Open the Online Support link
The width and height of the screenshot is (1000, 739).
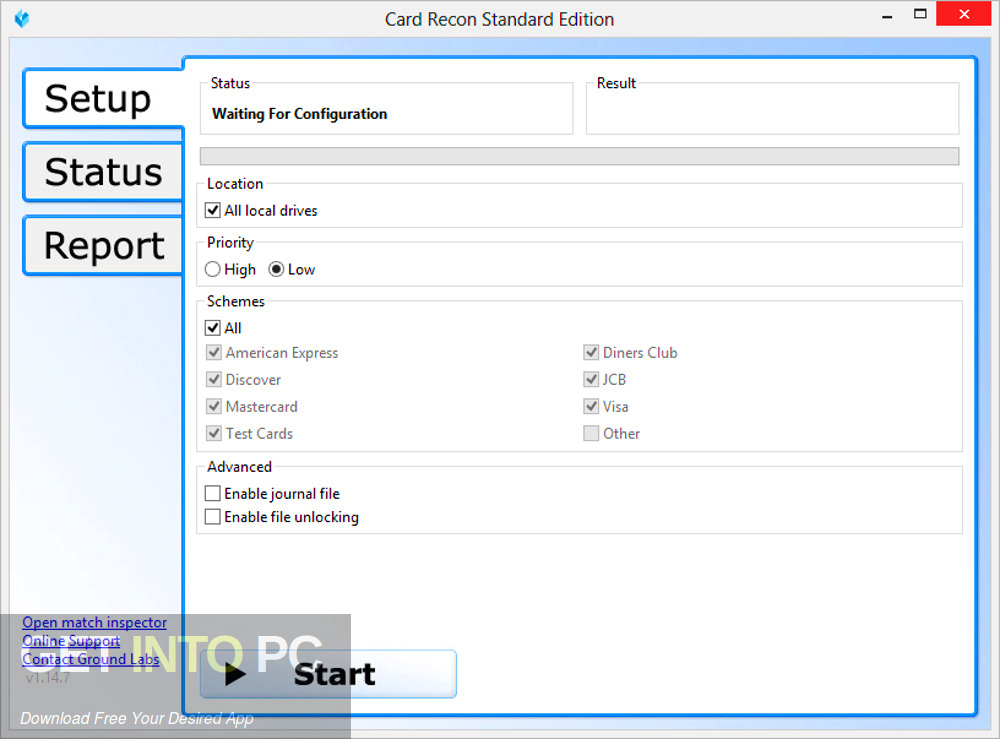pos(71,641)
